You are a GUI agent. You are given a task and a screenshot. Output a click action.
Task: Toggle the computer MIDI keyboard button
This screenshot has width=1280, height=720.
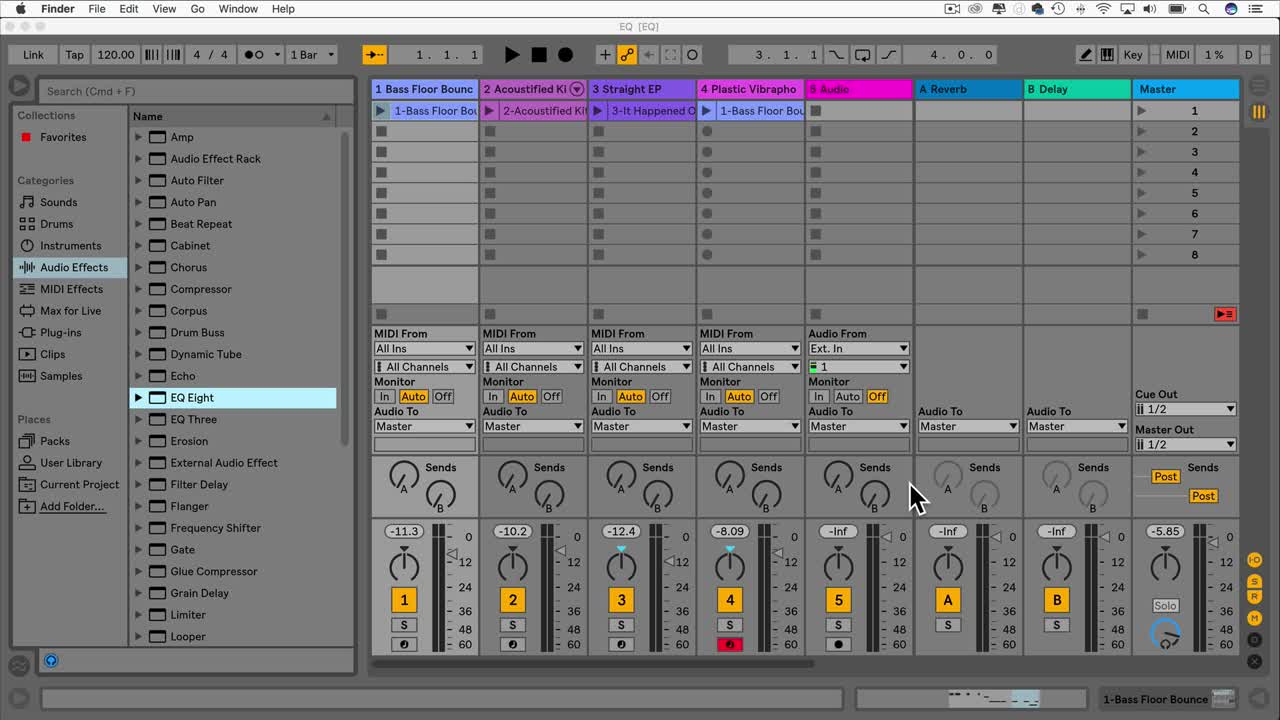pos(1107,55)
